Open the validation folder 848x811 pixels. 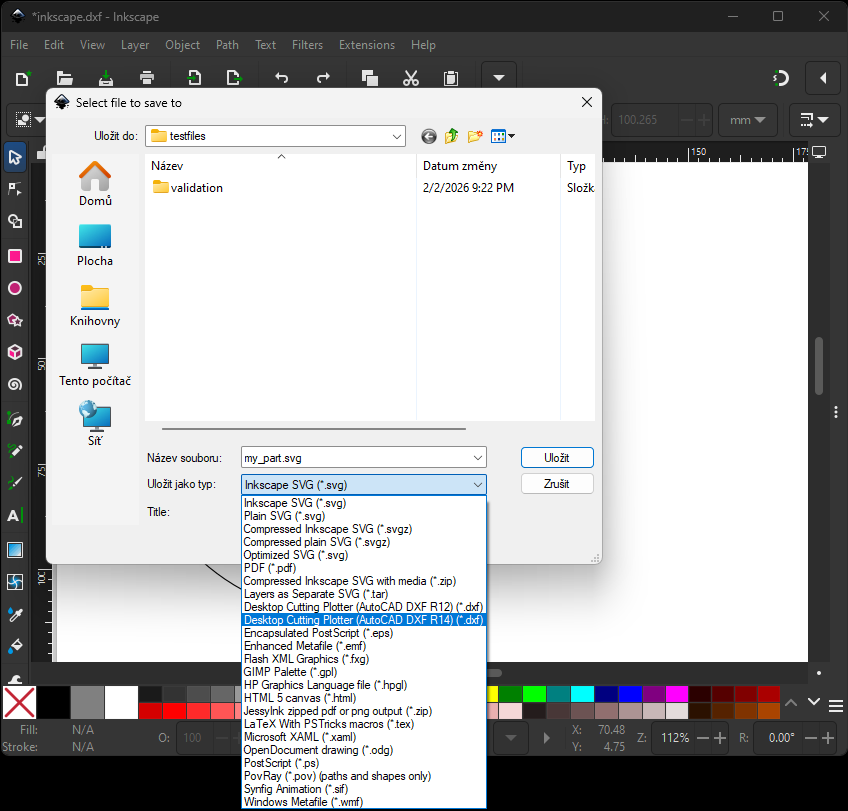(x=195, y=187)
